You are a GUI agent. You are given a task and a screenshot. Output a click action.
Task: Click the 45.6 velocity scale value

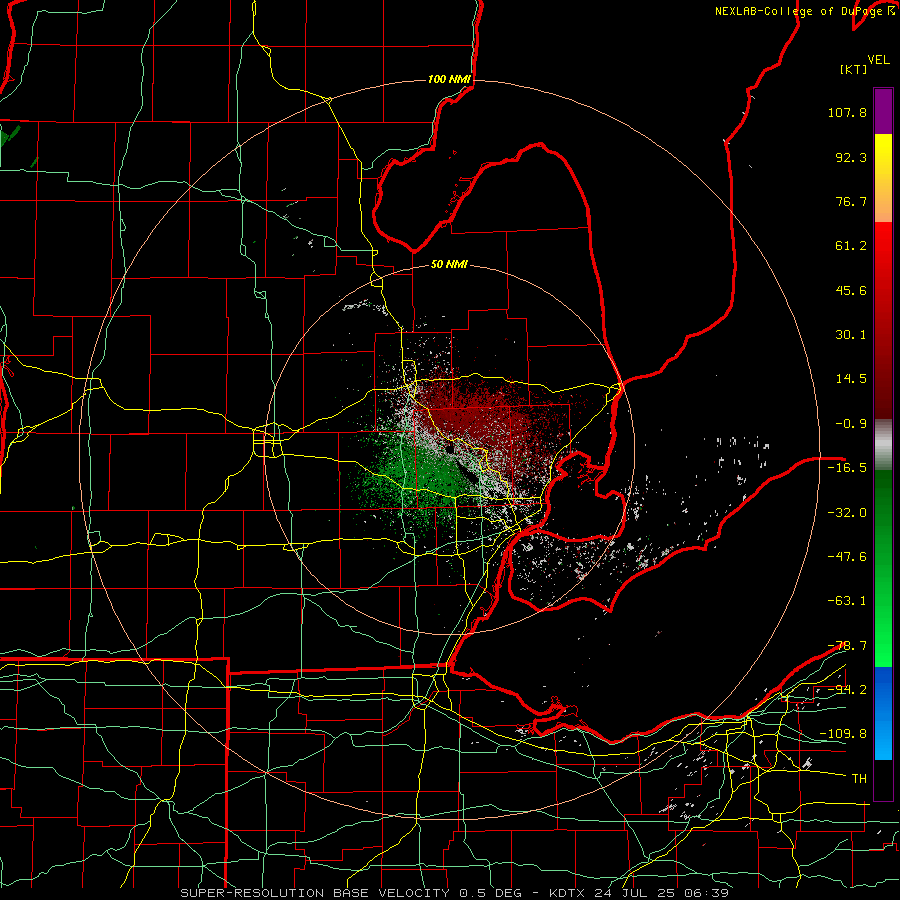click(851, 290)
